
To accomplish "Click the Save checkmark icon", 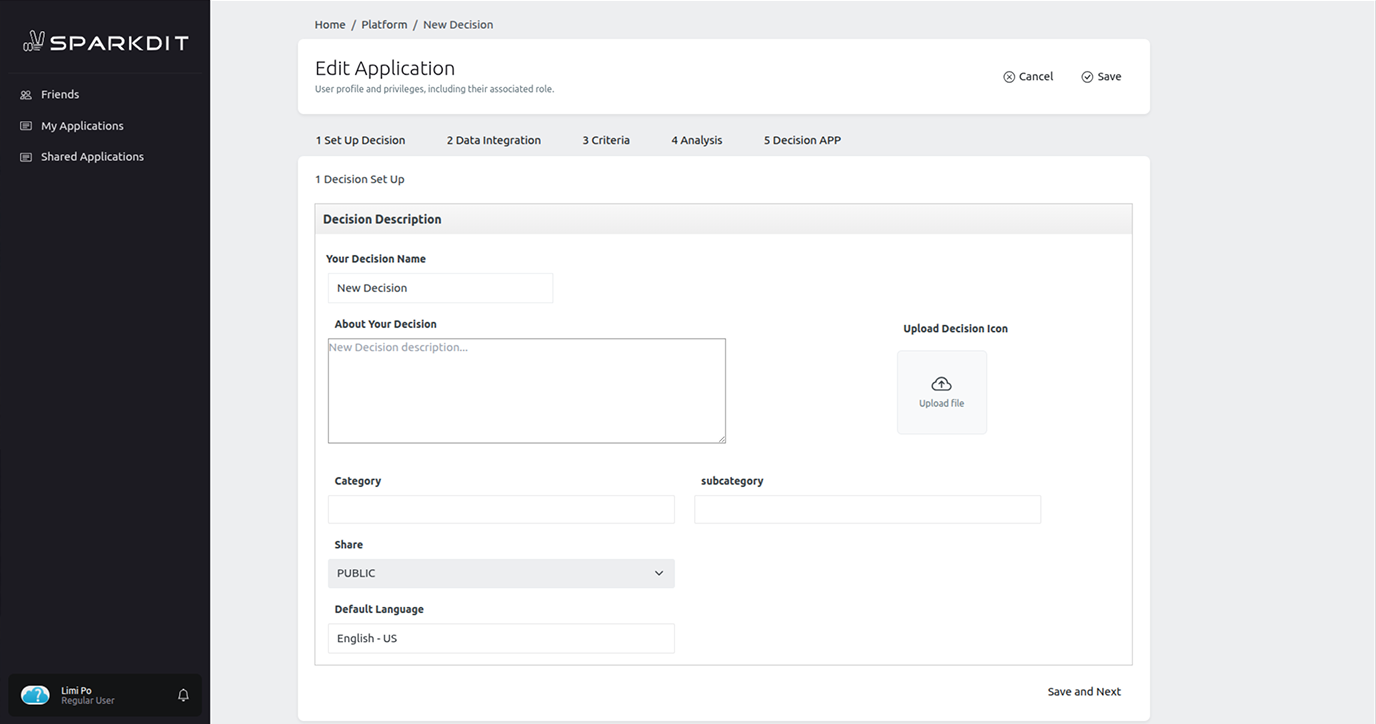I will [1086, 76].
